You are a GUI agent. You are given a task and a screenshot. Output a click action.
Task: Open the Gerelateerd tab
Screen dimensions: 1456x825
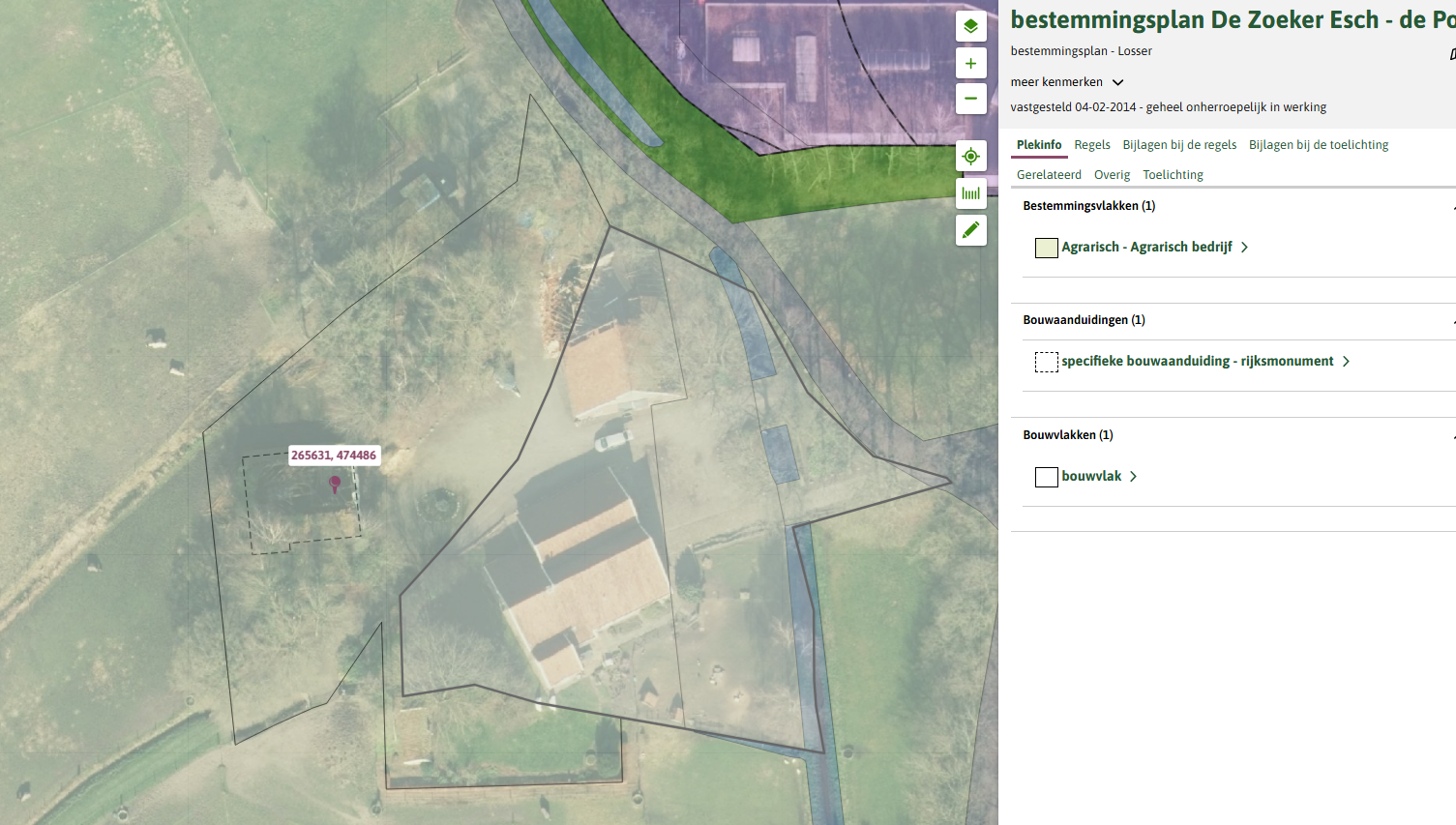click(x=1049, y=175)
